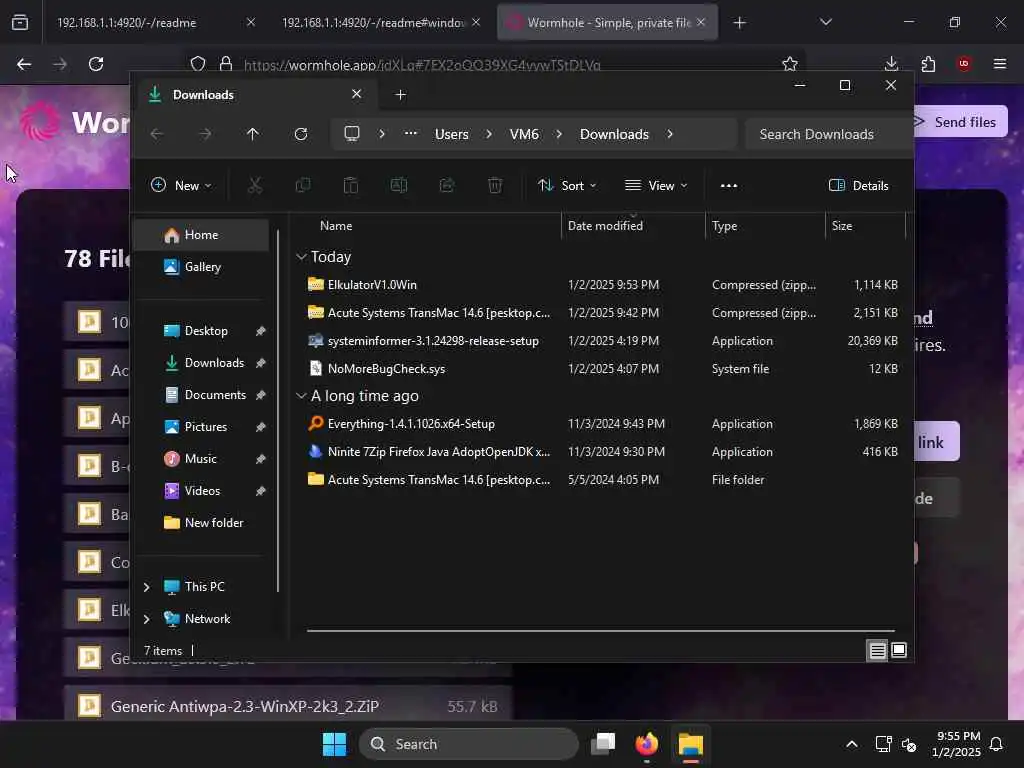
Task: Switch to large thumbnails view layout
Action: [x=899, y=650]
